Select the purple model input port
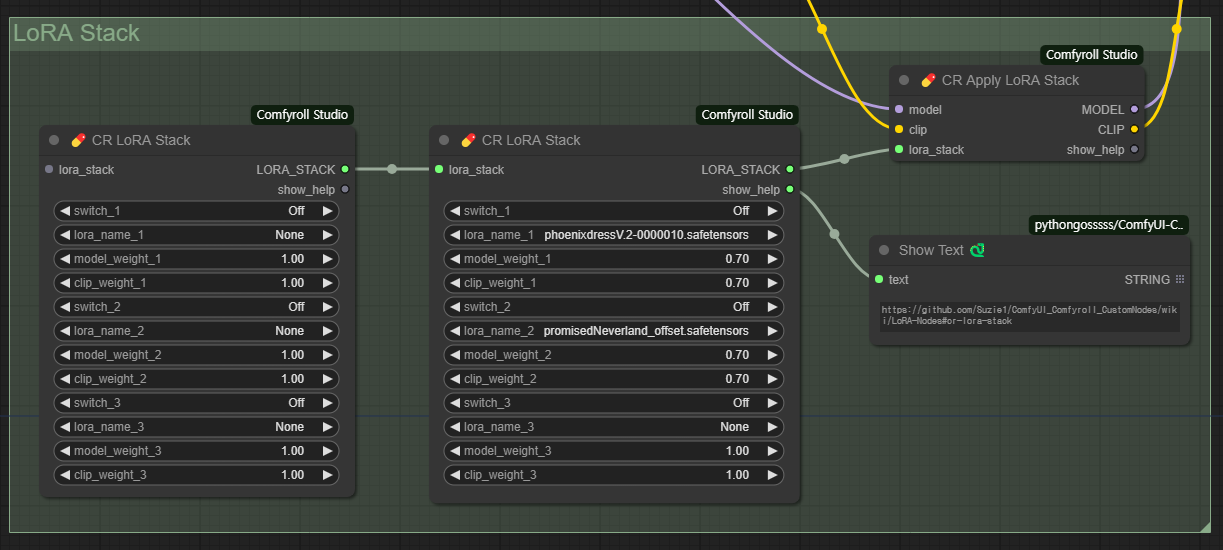The height and width of the screenshot is (550, 1223). click(x=899, y=109)
